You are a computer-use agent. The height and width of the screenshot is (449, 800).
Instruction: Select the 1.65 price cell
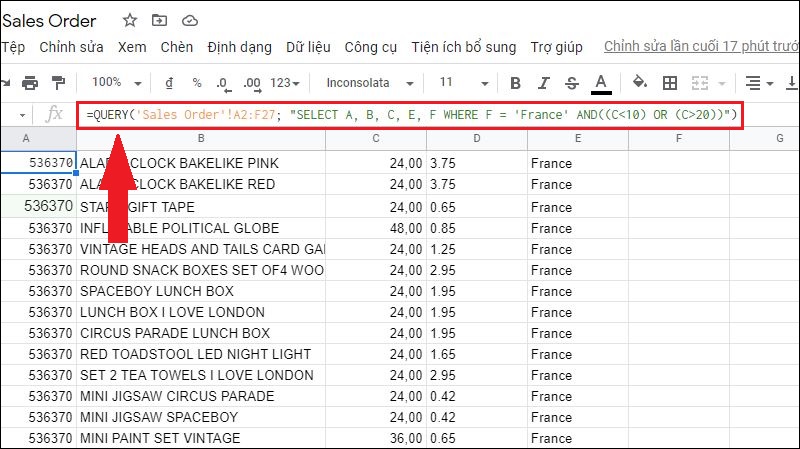click(477, 354)
